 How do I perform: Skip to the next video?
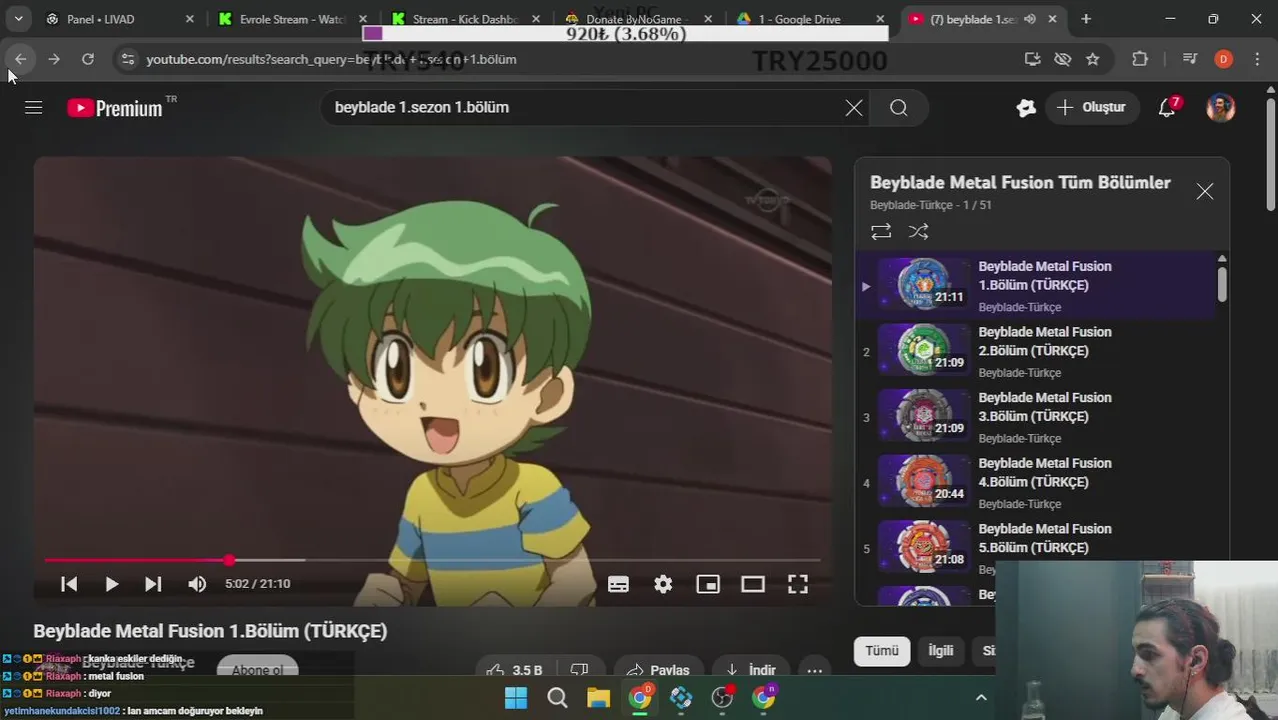pos(153,584)
